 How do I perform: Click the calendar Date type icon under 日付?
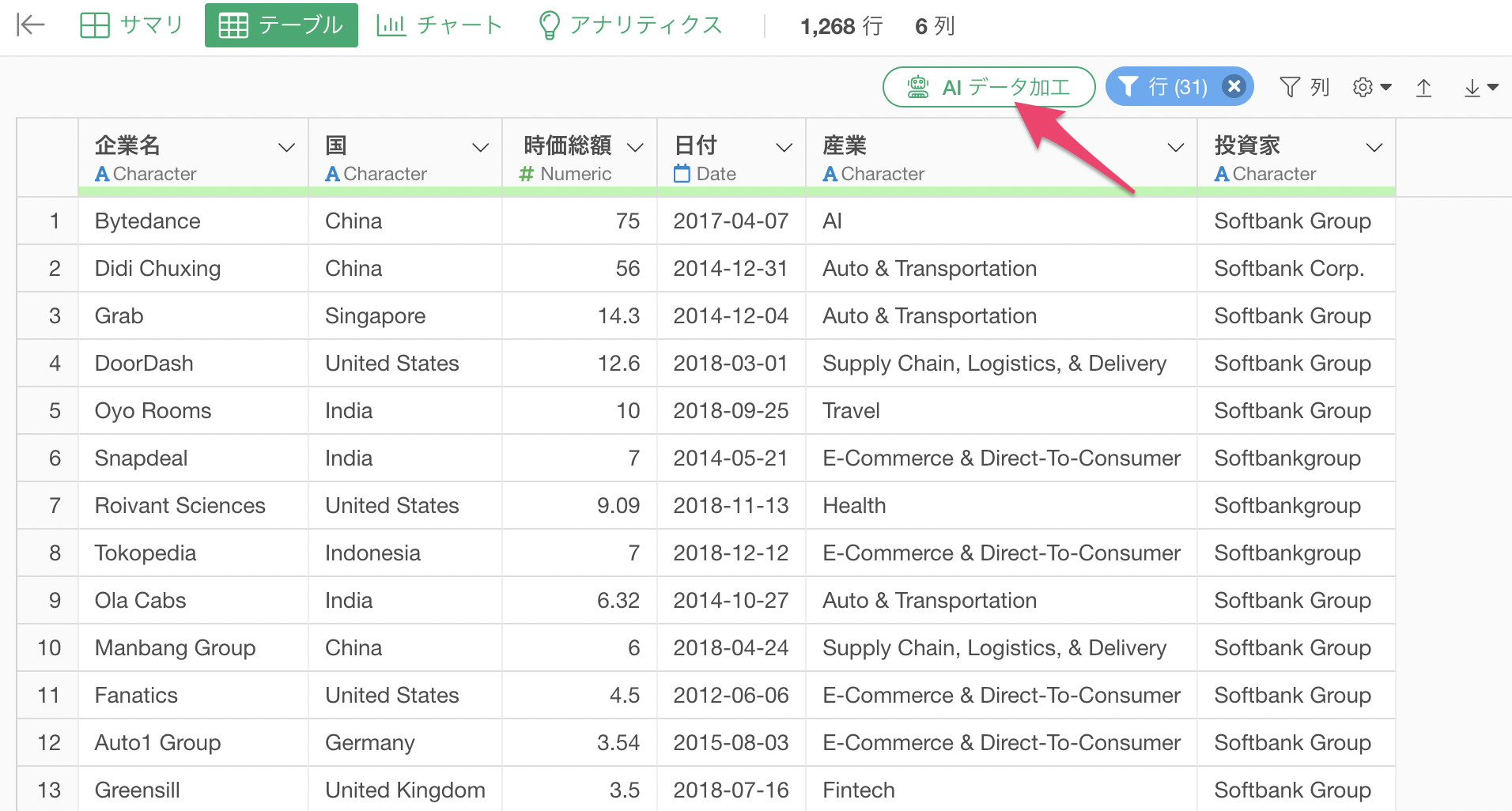click(x=682, y=174)
